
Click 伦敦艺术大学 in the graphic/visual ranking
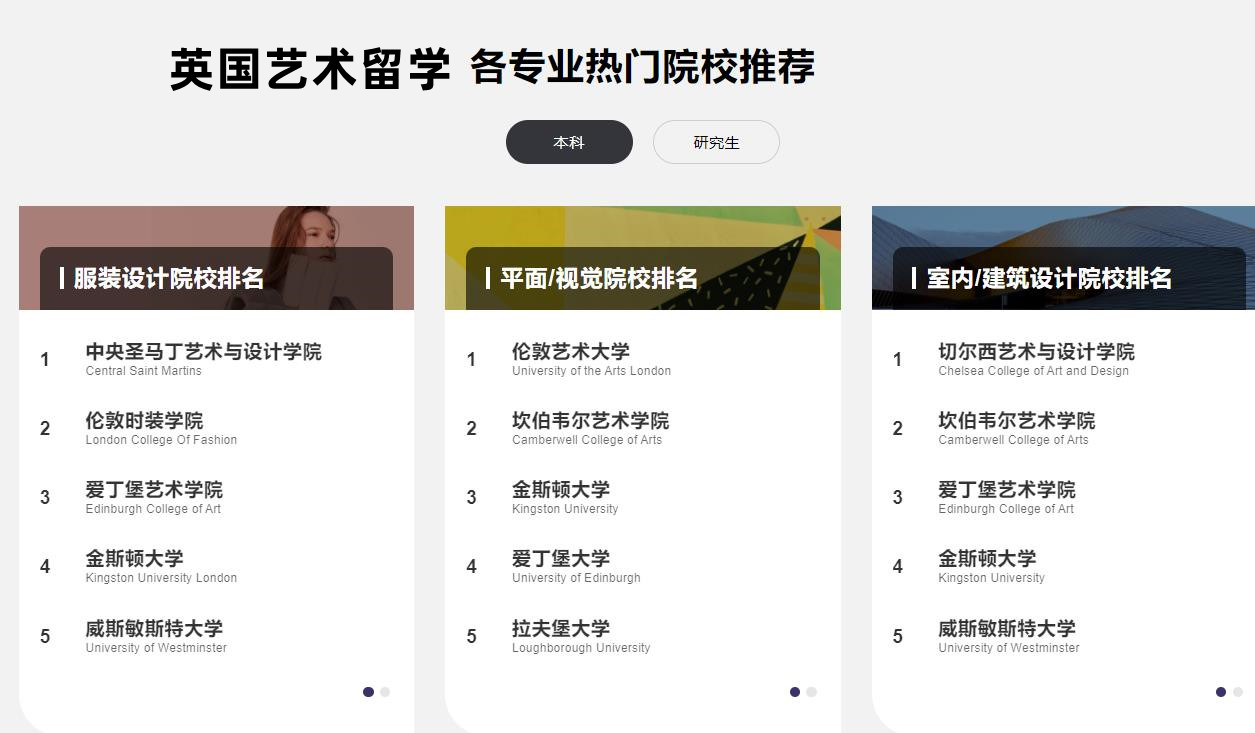pos(573,352)
